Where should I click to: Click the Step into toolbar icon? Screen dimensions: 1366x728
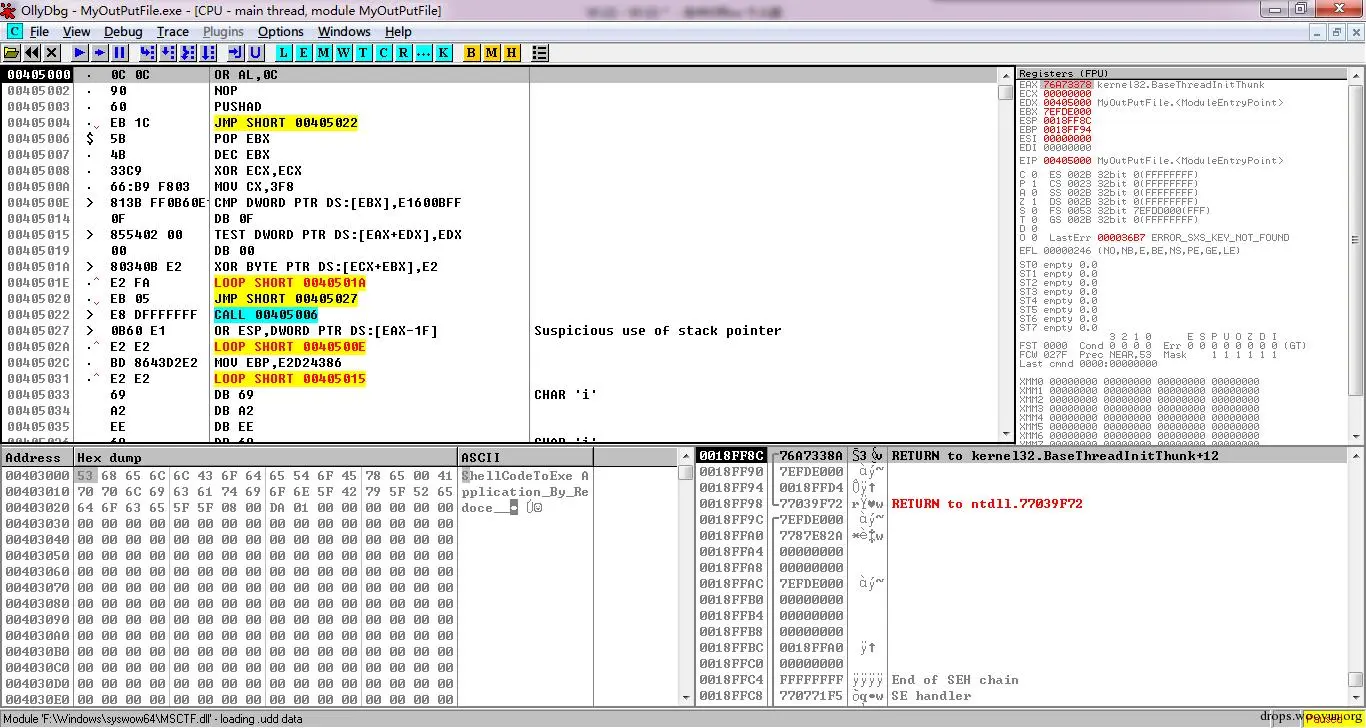pyautogui.click(x=148, y=53)
